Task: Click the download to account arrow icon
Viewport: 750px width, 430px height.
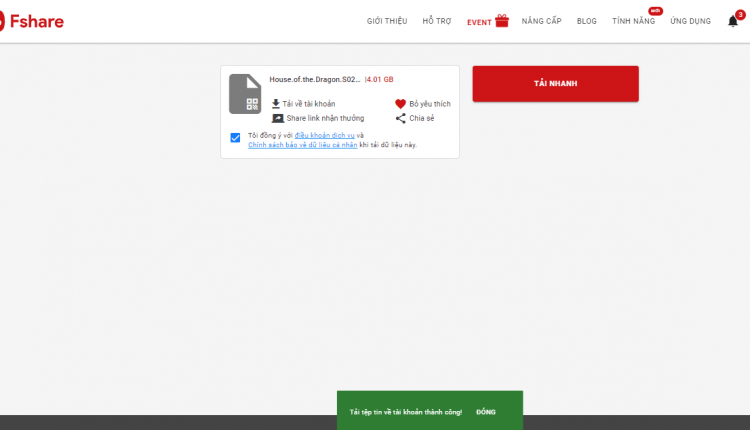Action: tap(276, 103)
